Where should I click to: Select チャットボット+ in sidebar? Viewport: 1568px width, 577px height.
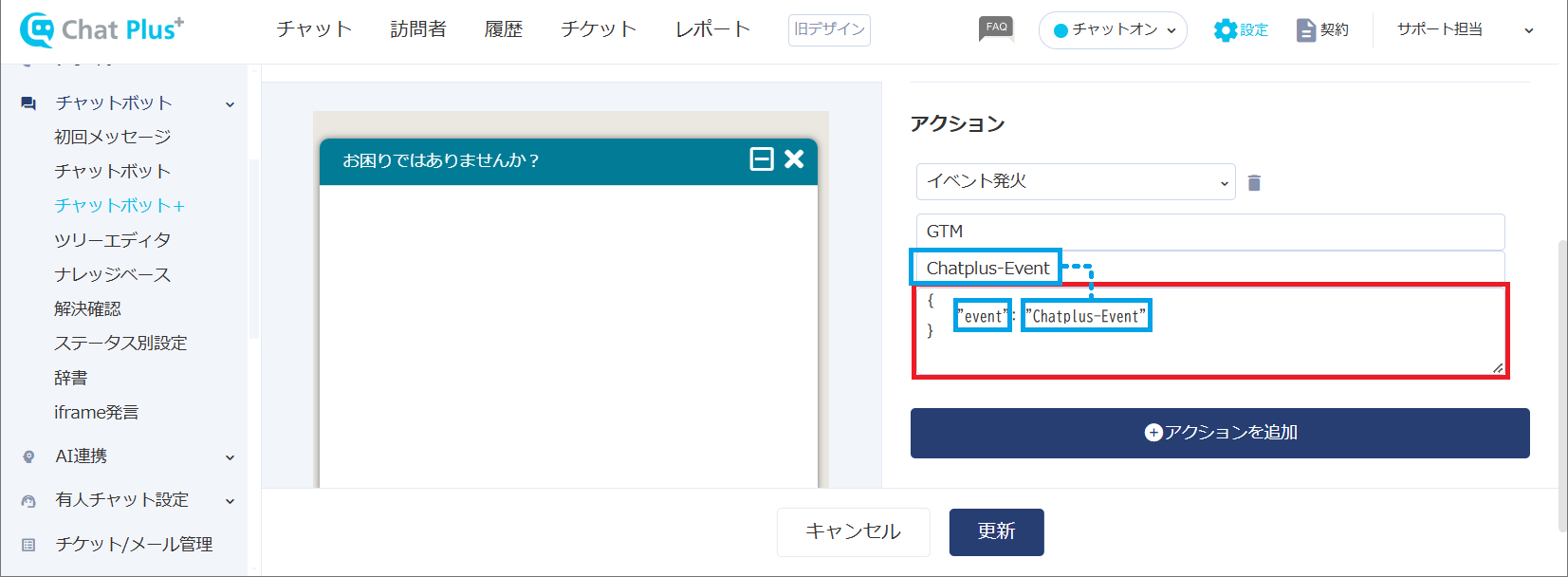click(x=120, y=205)
